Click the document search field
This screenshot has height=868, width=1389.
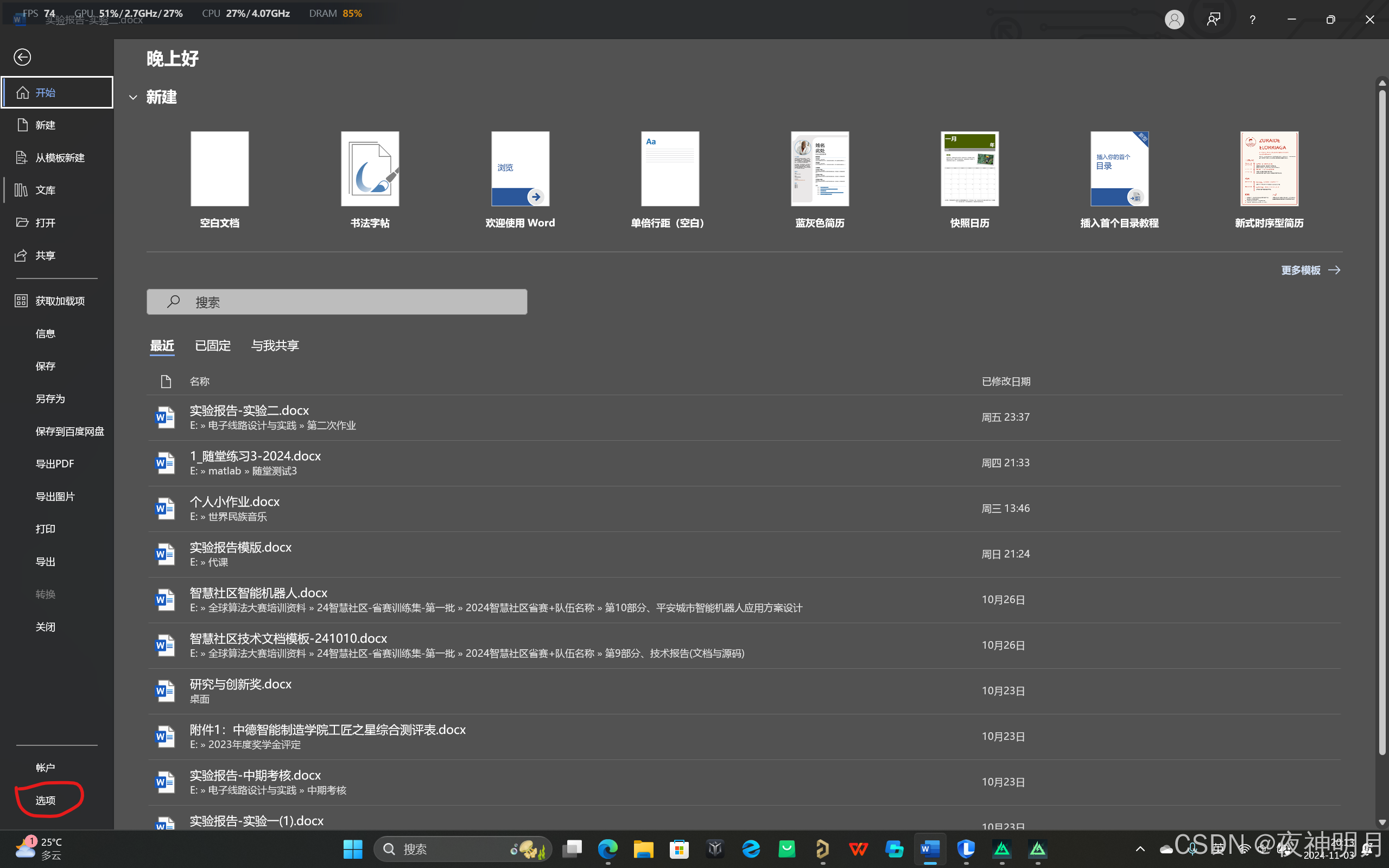(337, 302)
